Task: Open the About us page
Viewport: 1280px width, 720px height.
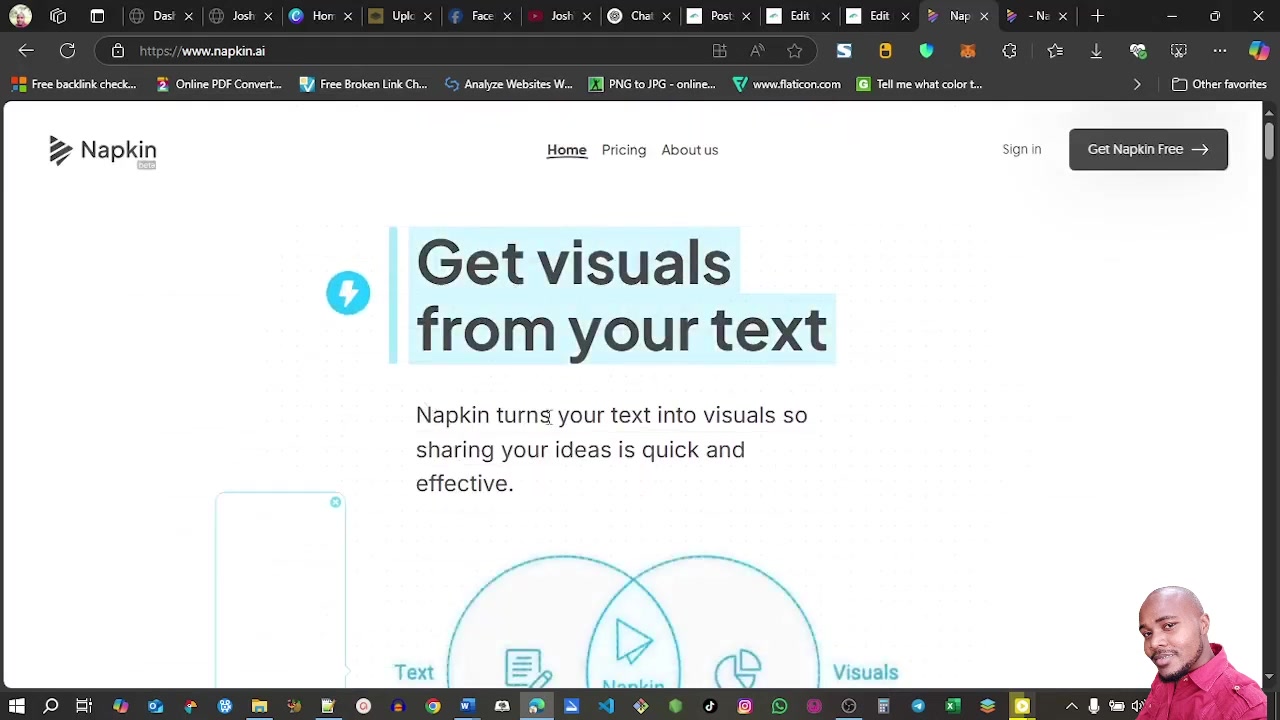Action: pyautogui.click(x=690, y=150)
